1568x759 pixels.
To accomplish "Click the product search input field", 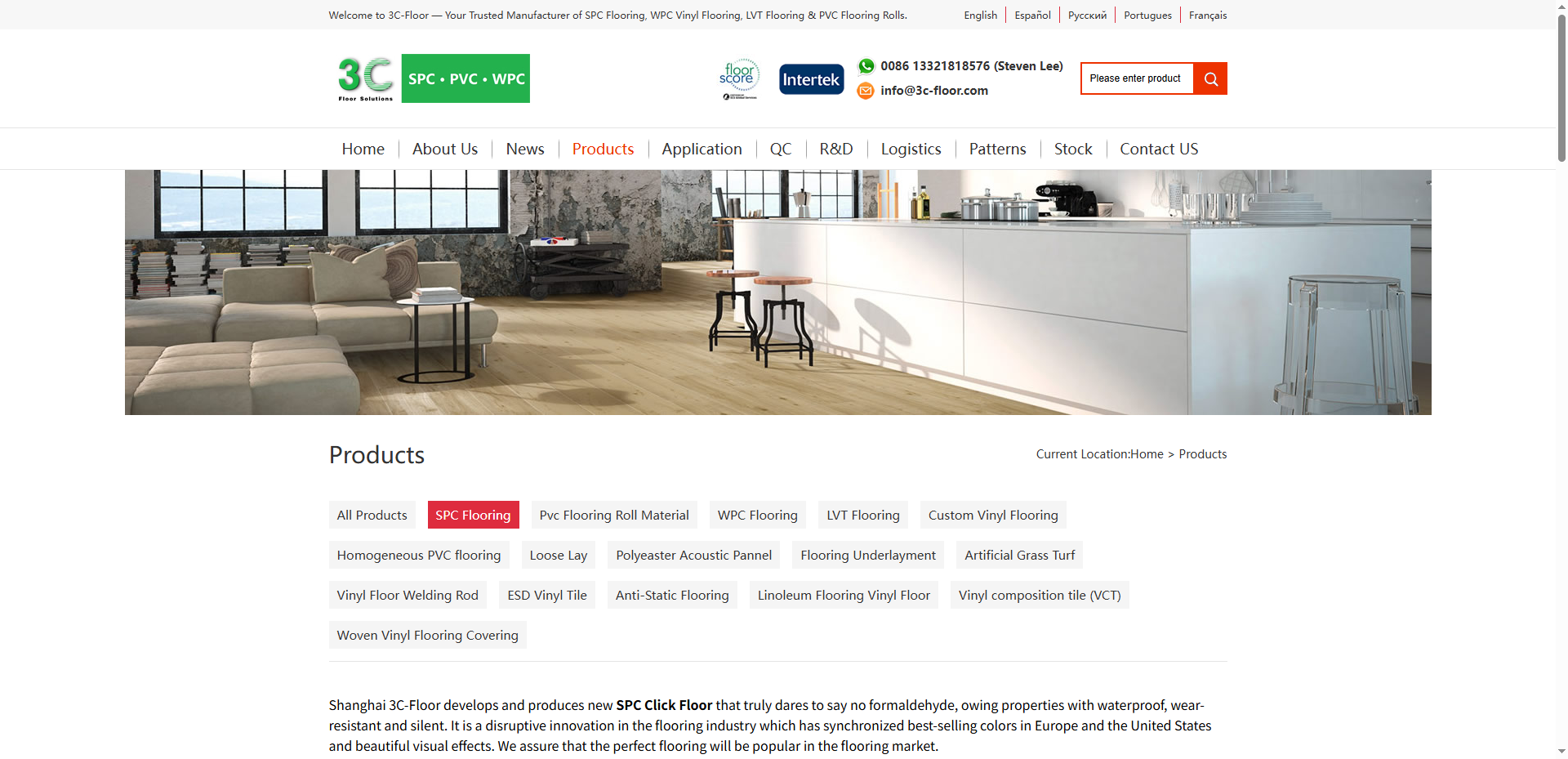I will [1136, 78].
